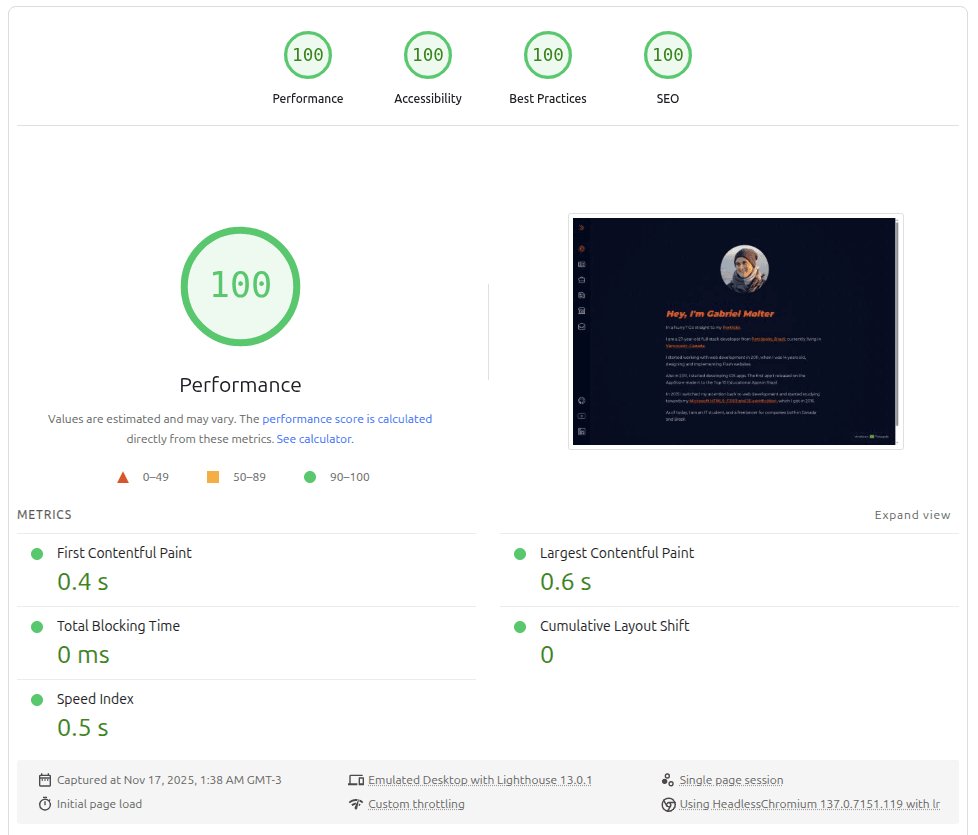Click the emulated desktop device icon
Screen dimensions: 978x835
point(357,779)
